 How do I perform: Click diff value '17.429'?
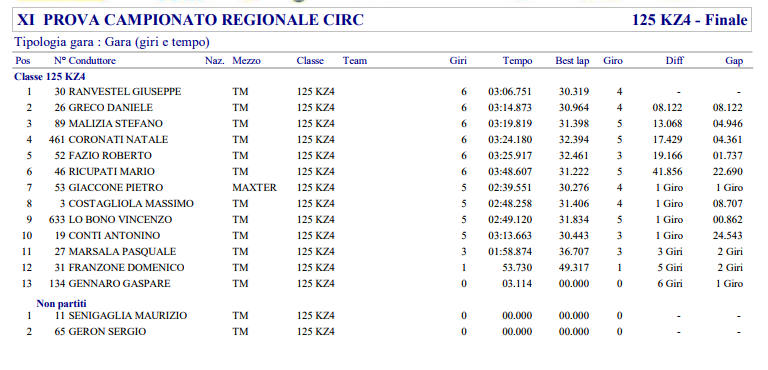tap(667, 140)
